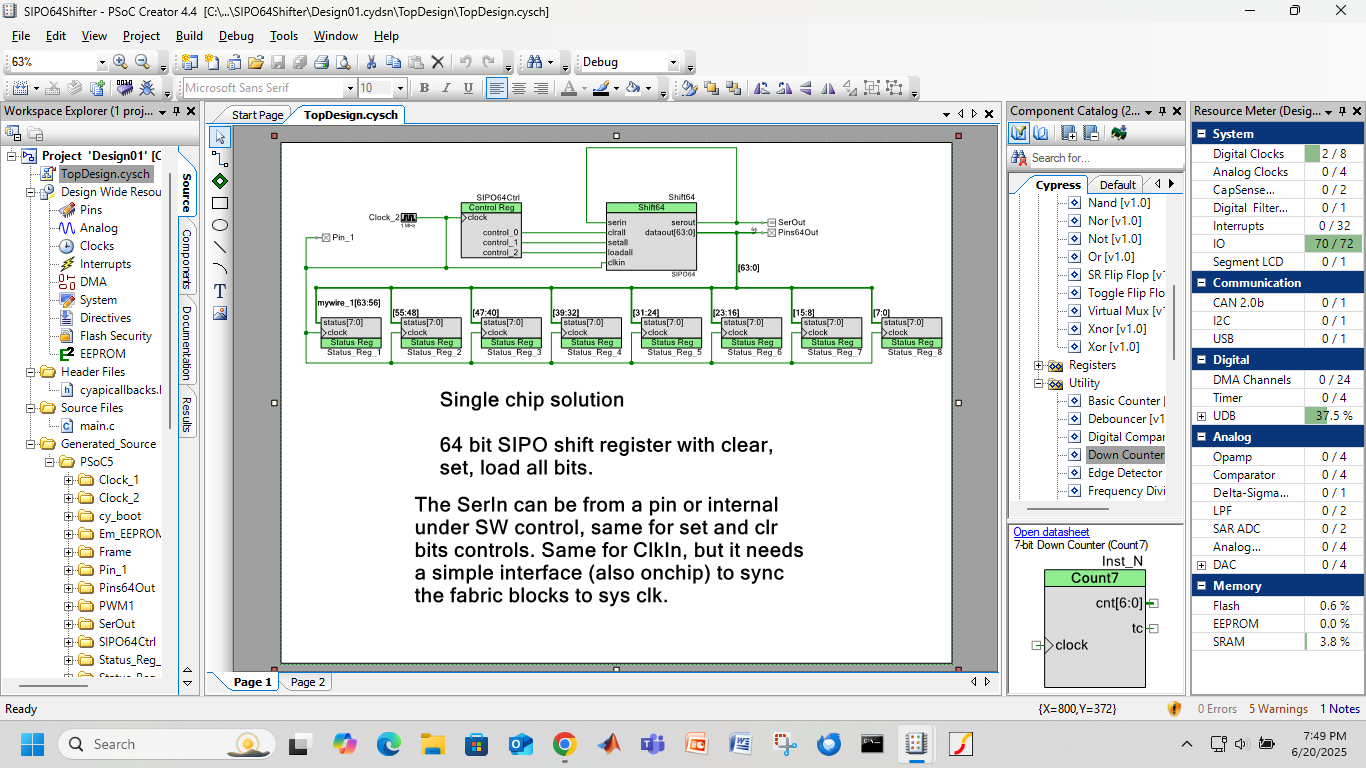The image size is (1366, 768).
Task: Click the Print Preview icon
Action: click(343, 62)
